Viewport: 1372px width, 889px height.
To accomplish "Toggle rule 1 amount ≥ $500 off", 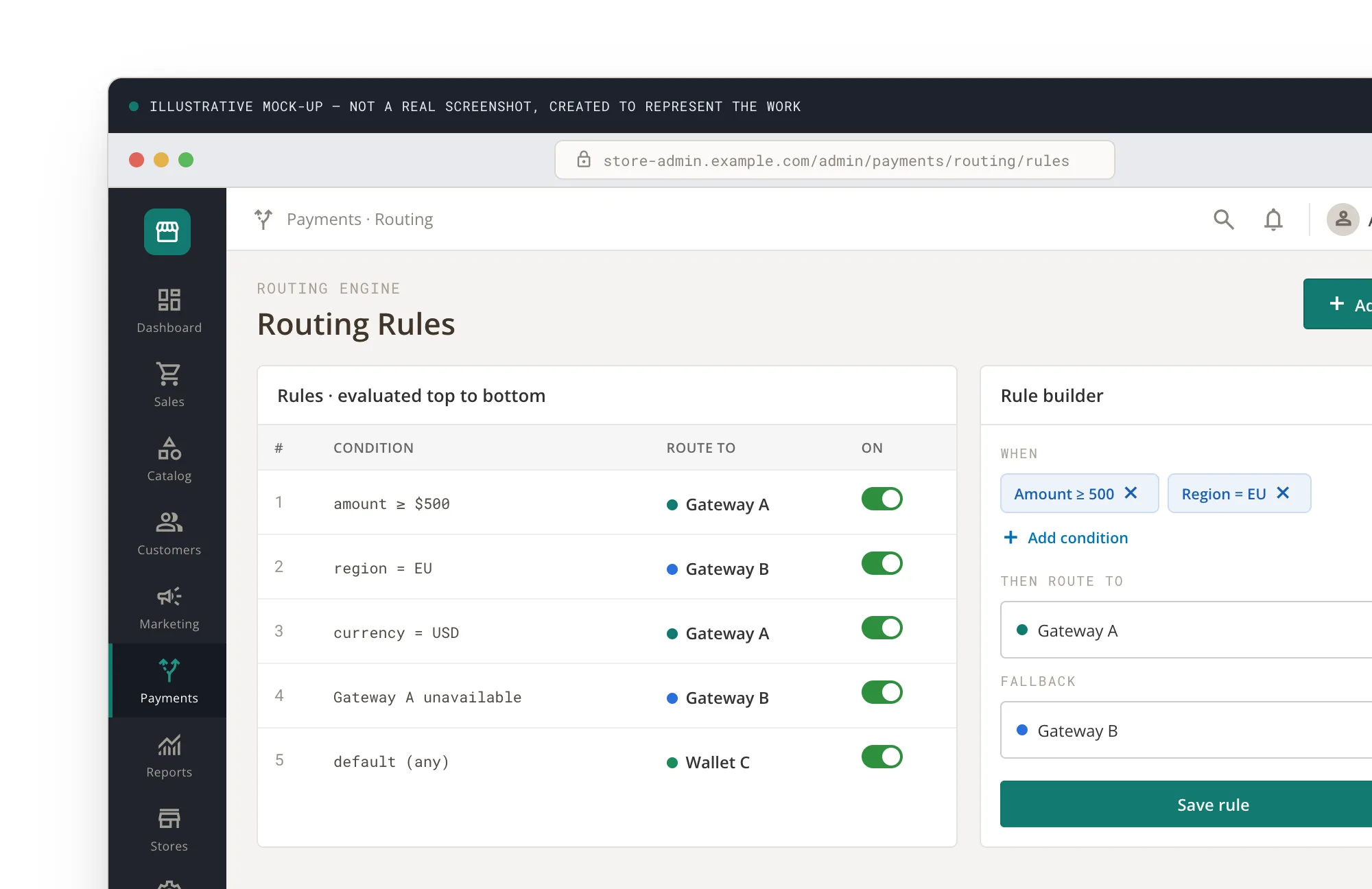I will pyautogui.click(x=882, y=499).
